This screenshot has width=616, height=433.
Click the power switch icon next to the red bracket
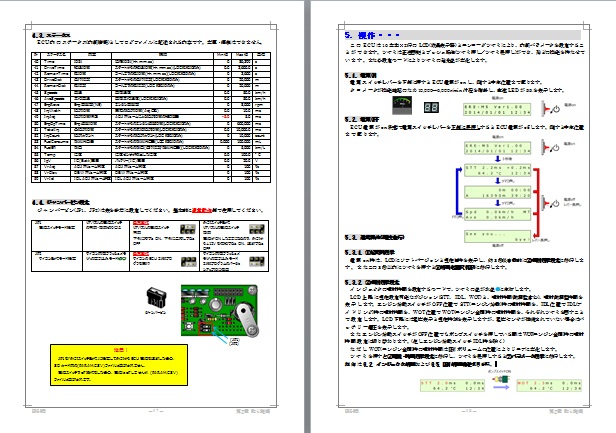tap(550, 204)
